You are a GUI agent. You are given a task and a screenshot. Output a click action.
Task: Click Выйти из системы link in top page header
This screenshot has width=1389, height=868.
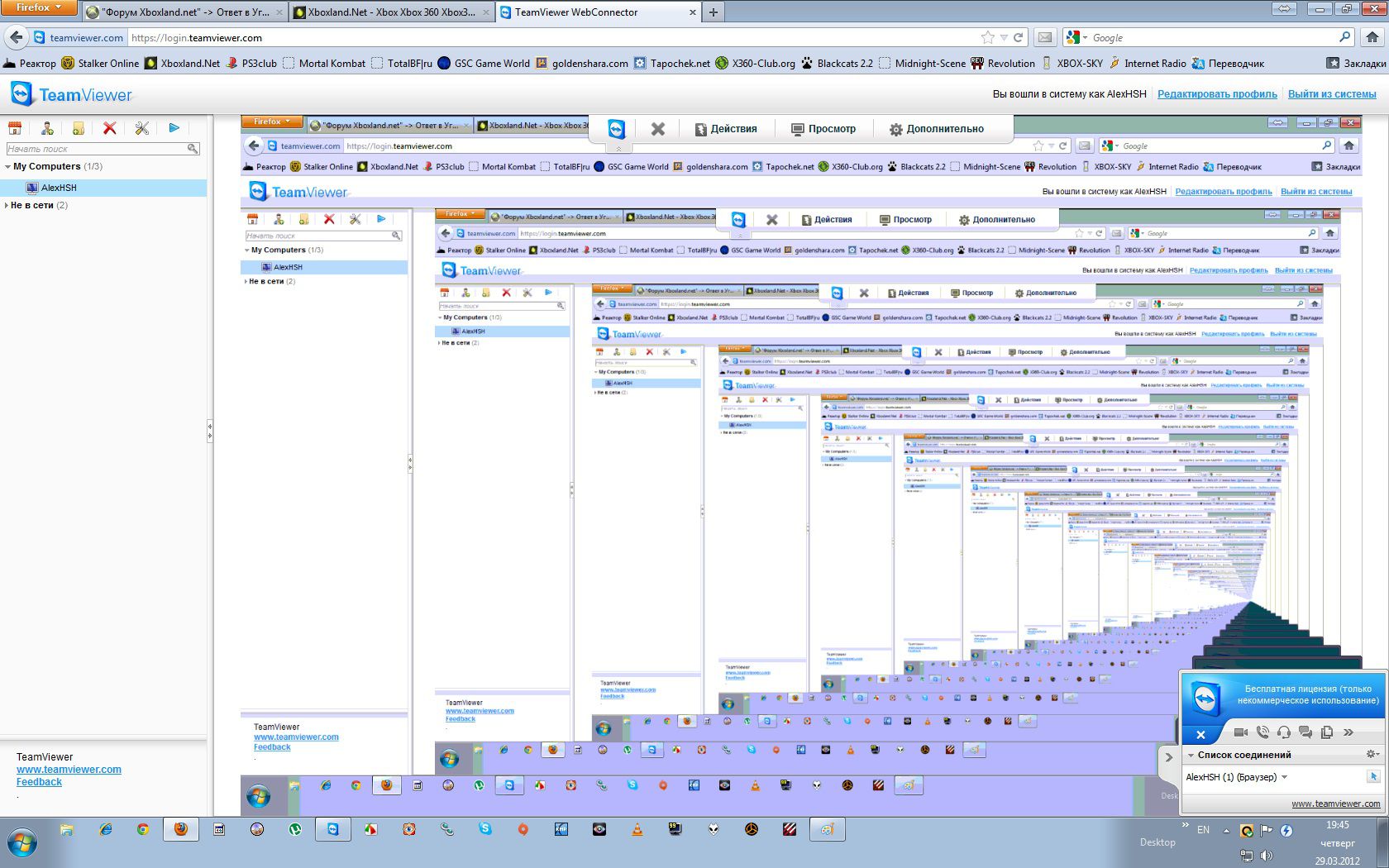(1332, 94)
